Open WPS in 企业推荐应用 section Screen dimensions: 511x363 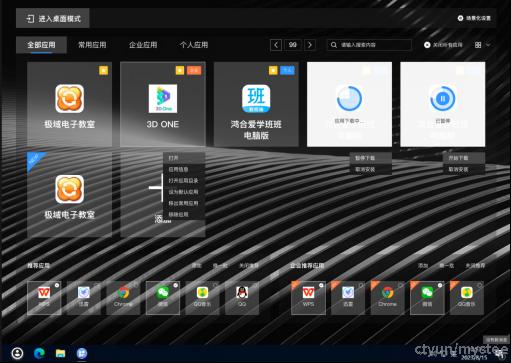coord(308,298)
